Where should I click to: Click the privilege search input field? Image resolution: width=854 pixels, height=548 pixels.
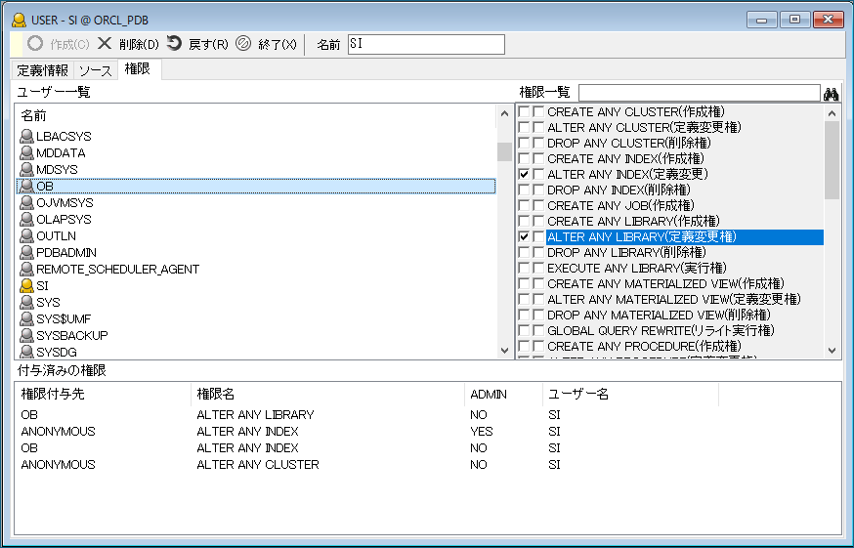(697, 93)
